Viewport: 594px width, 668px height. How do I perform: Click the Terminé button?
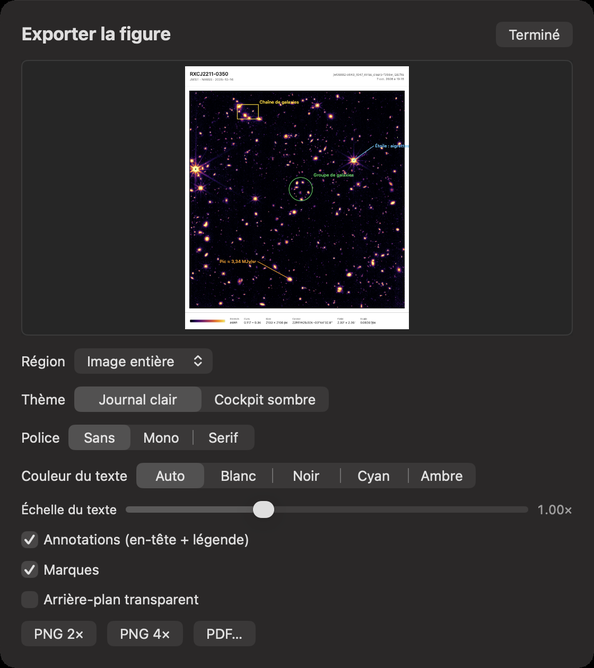tap(534, 35)
